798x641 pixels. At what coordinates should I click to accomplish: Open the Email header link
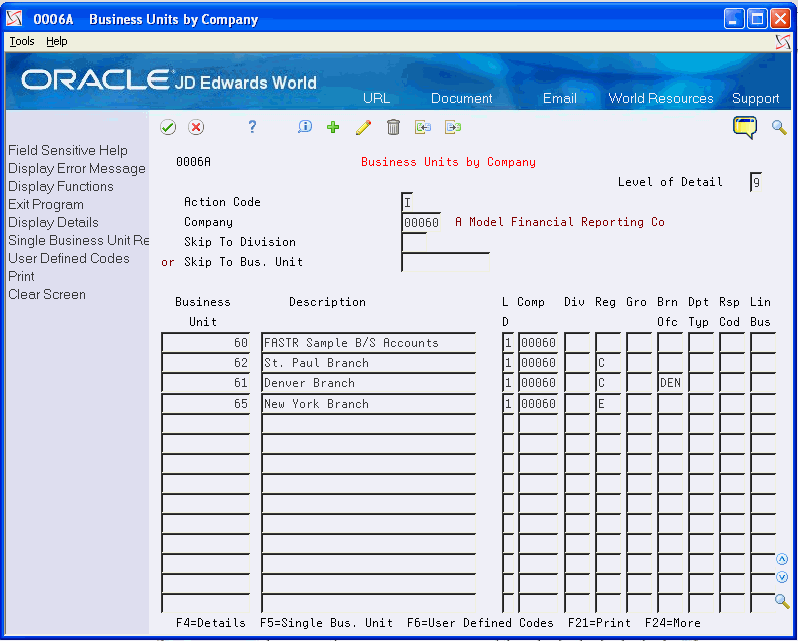[560, 98]
